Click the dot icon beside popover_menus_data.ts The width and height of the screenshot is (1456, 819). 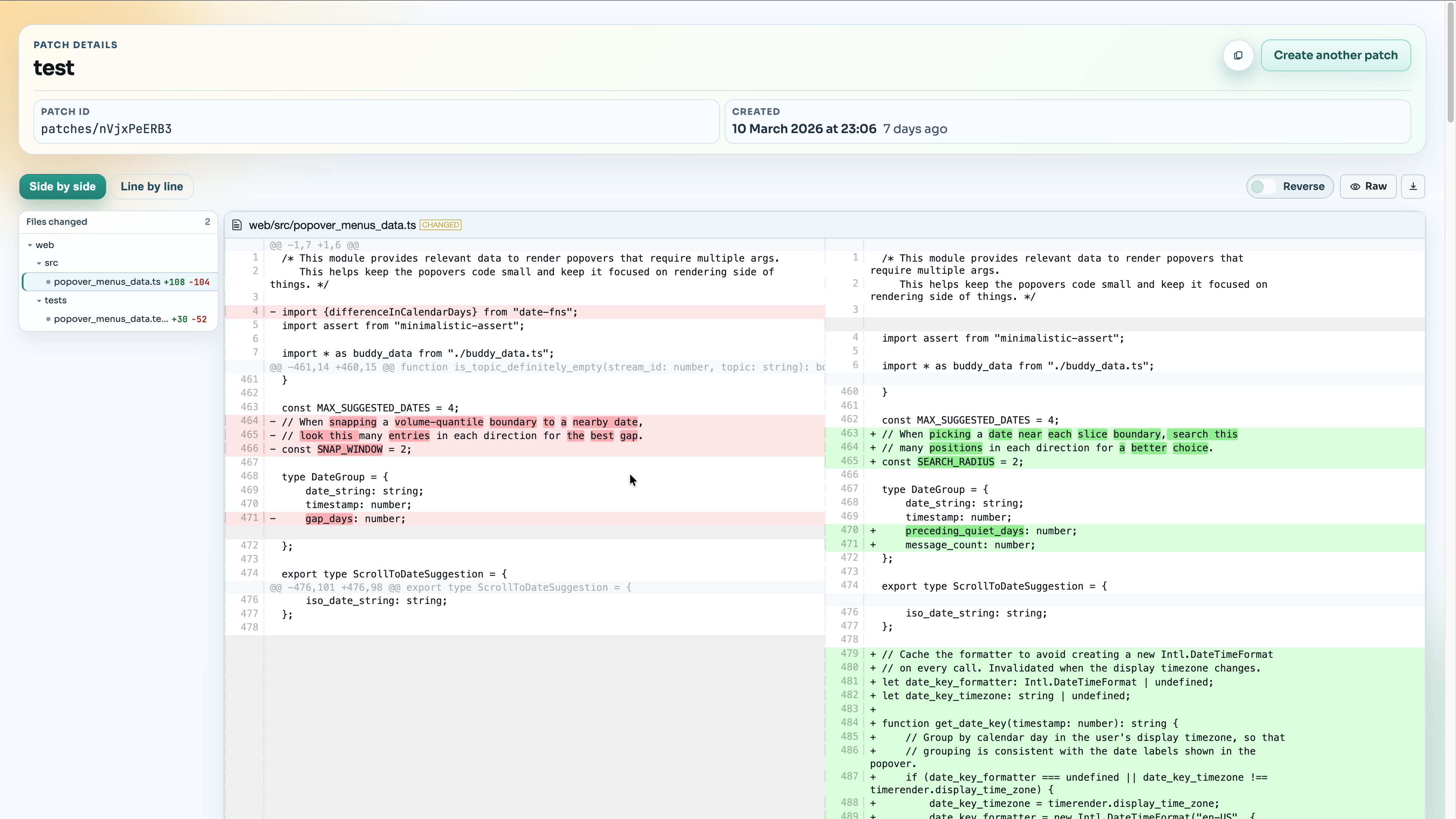tap(48, 282)
